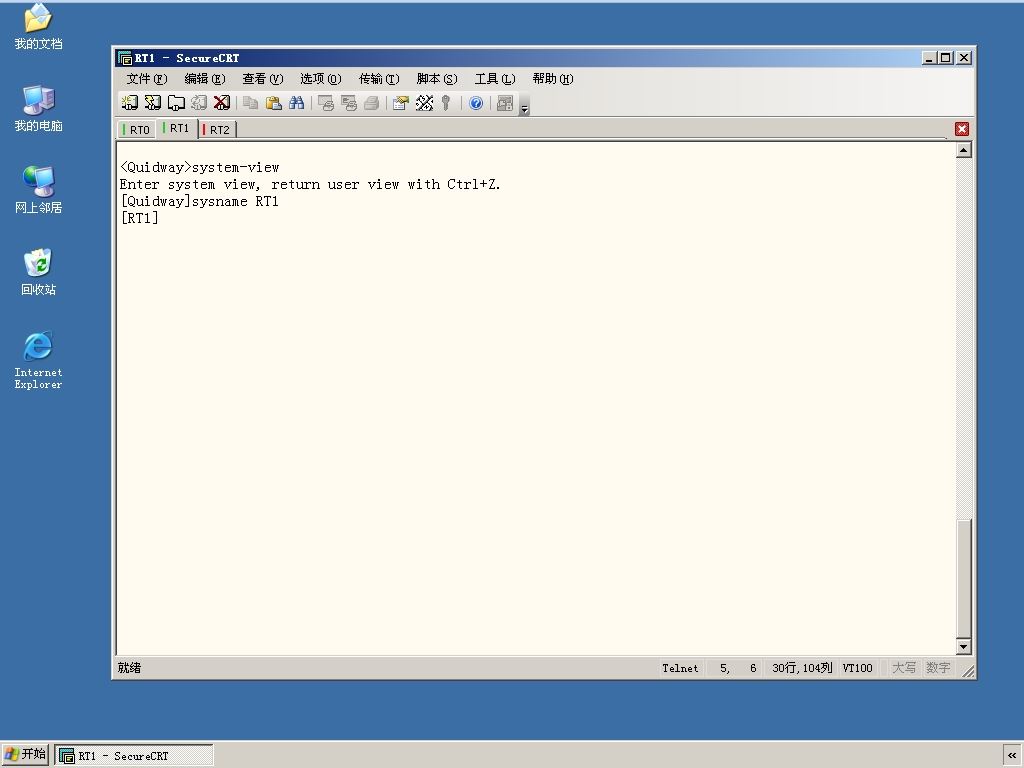The image size is (1024, 768).
Task: Click the "<Quidway>system-view" terminal line
Action: pos(200,167)
